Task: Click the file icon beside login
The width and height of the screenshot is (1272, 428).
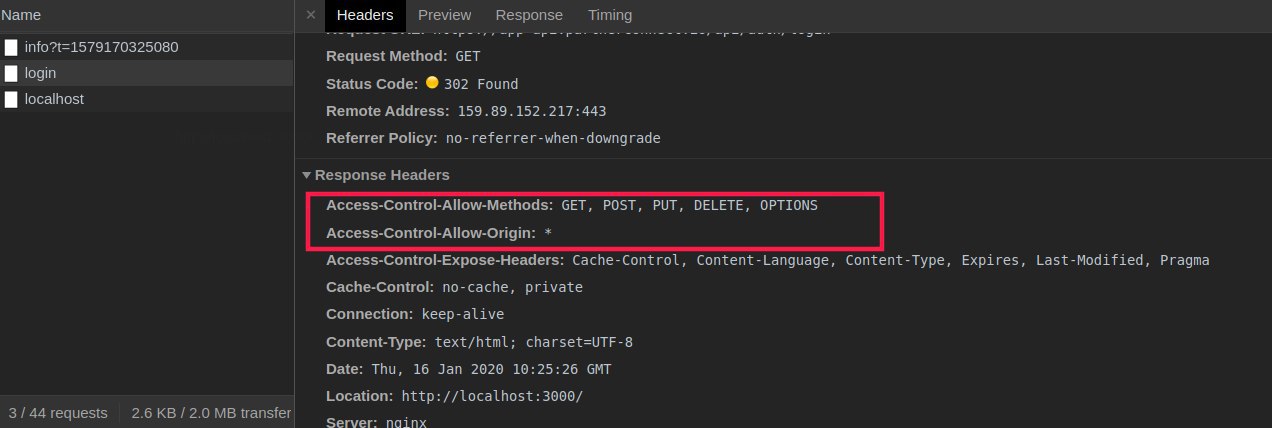Action: point(11,73)
